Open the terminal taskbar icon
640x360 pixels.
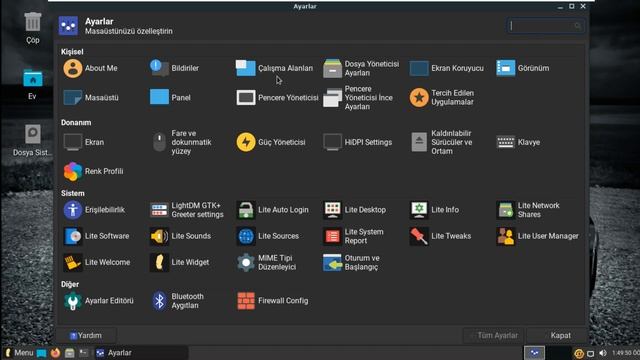pyautogui.click(x=84, y=353)
